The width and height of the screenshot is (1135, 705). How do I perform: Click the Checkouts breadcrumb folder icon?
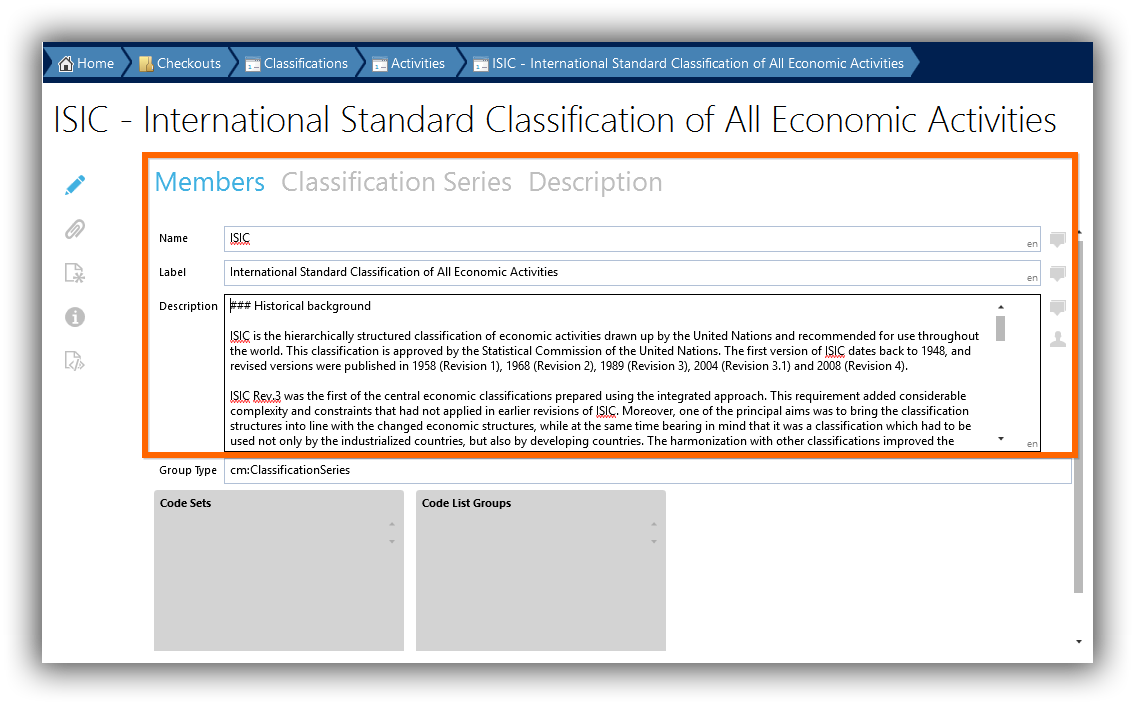[x=145, y=64]
